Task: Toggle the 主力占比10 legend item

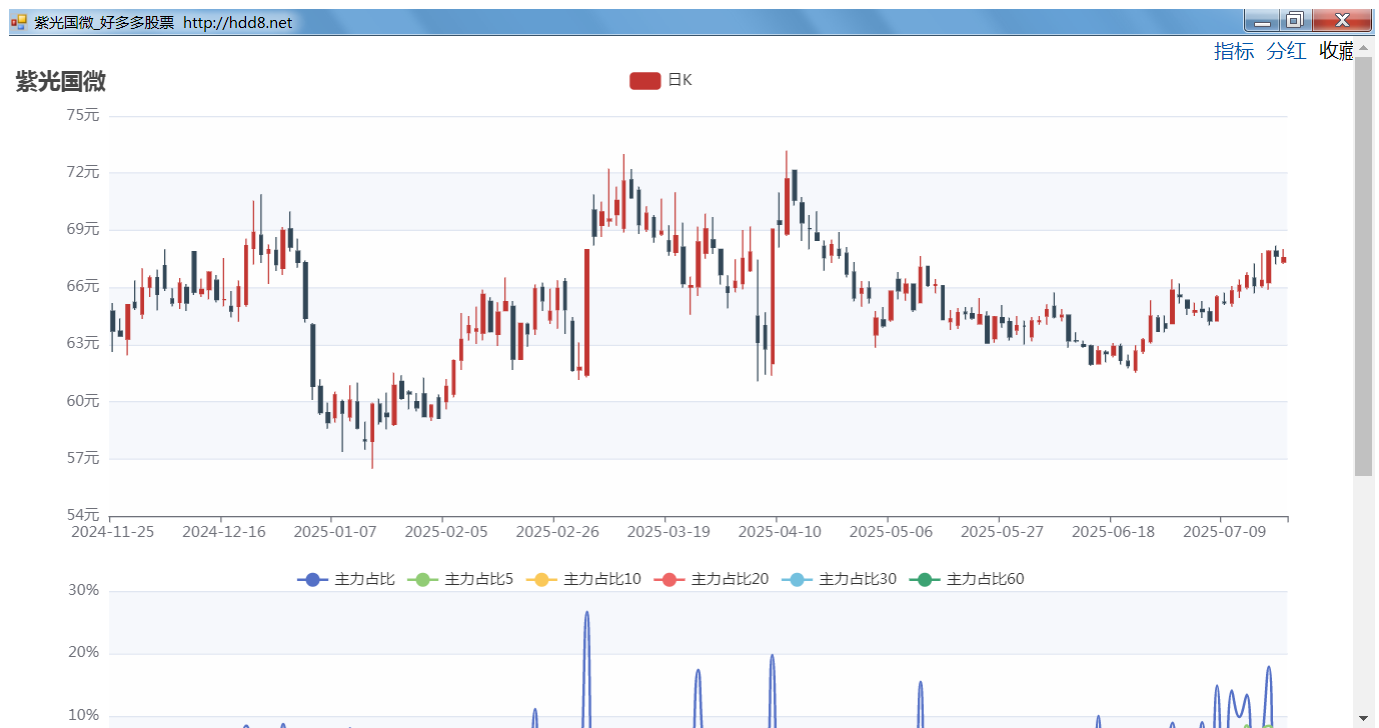Action: [x=584, y=579]
